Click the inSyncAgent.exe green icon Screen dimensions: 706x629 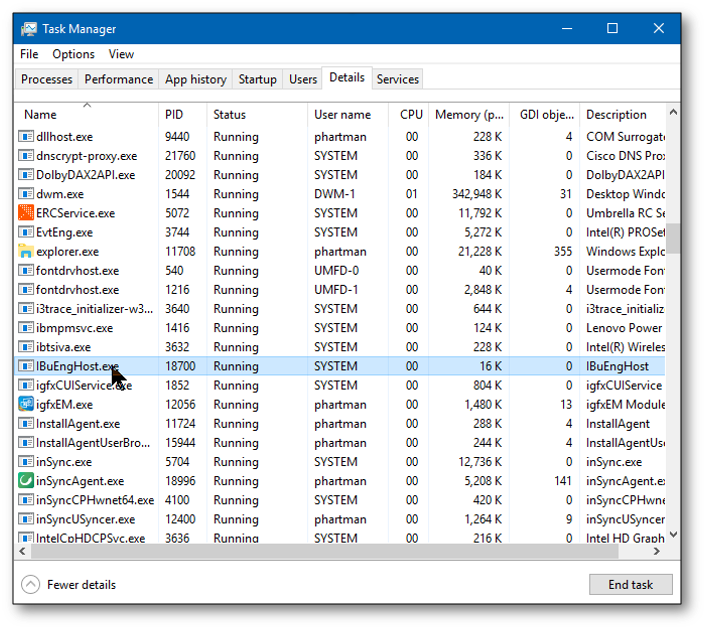click(x=27, y=481)
